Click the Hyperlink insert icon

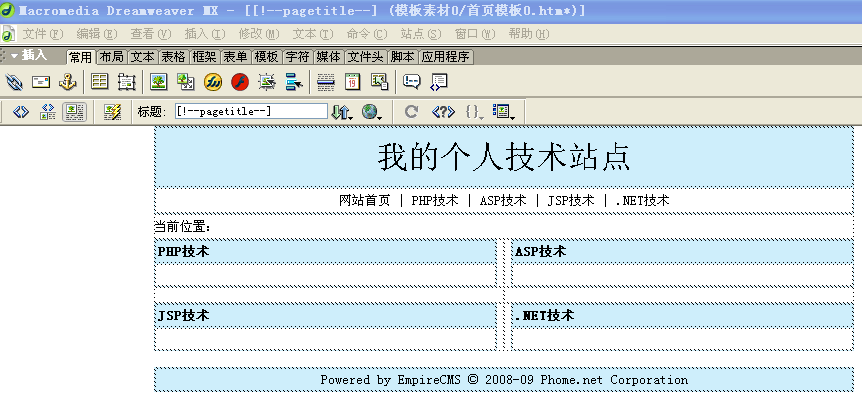click(x=14, y=82)
